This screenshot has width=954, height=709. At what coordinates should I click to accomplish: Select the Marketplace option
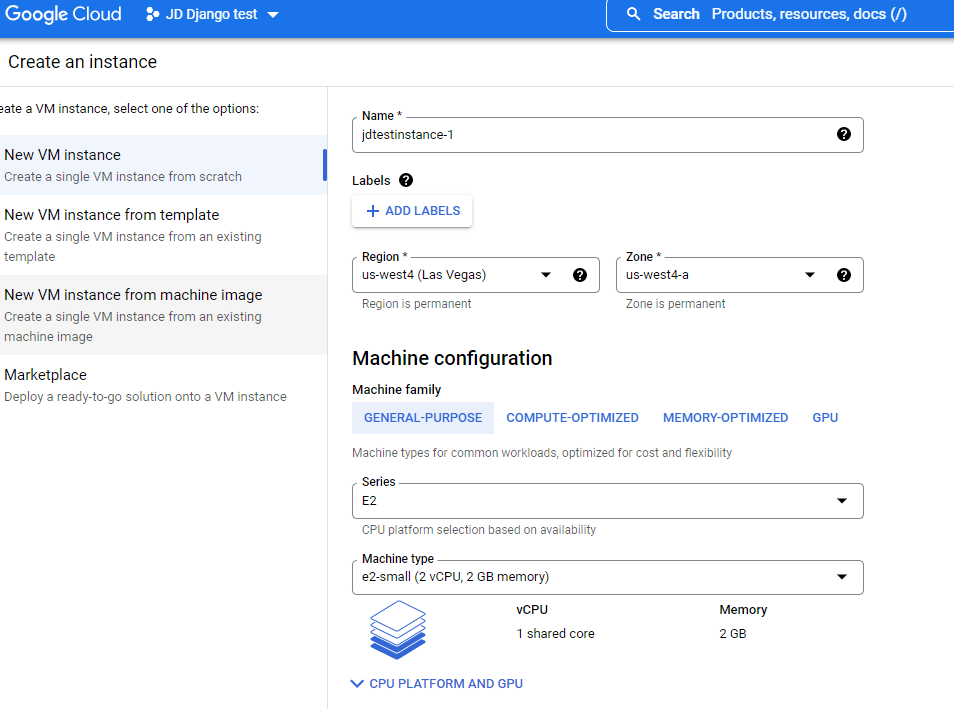pyautogui.click(x=163, y=385)
